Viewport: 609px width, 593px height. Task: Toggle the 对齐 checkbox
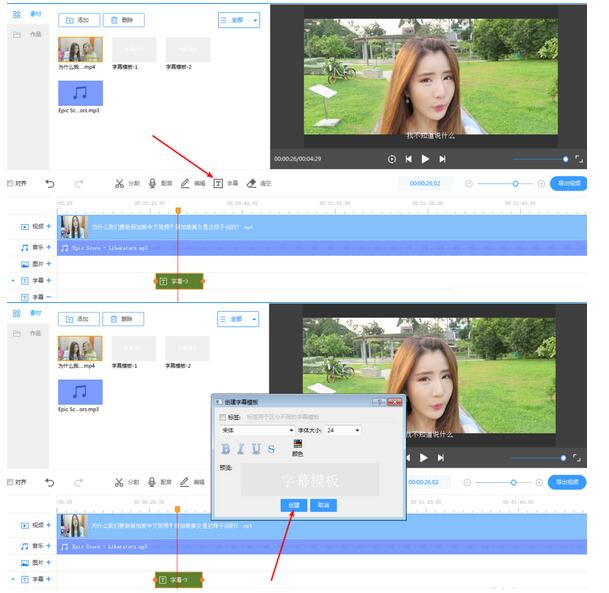pos(11,184)
